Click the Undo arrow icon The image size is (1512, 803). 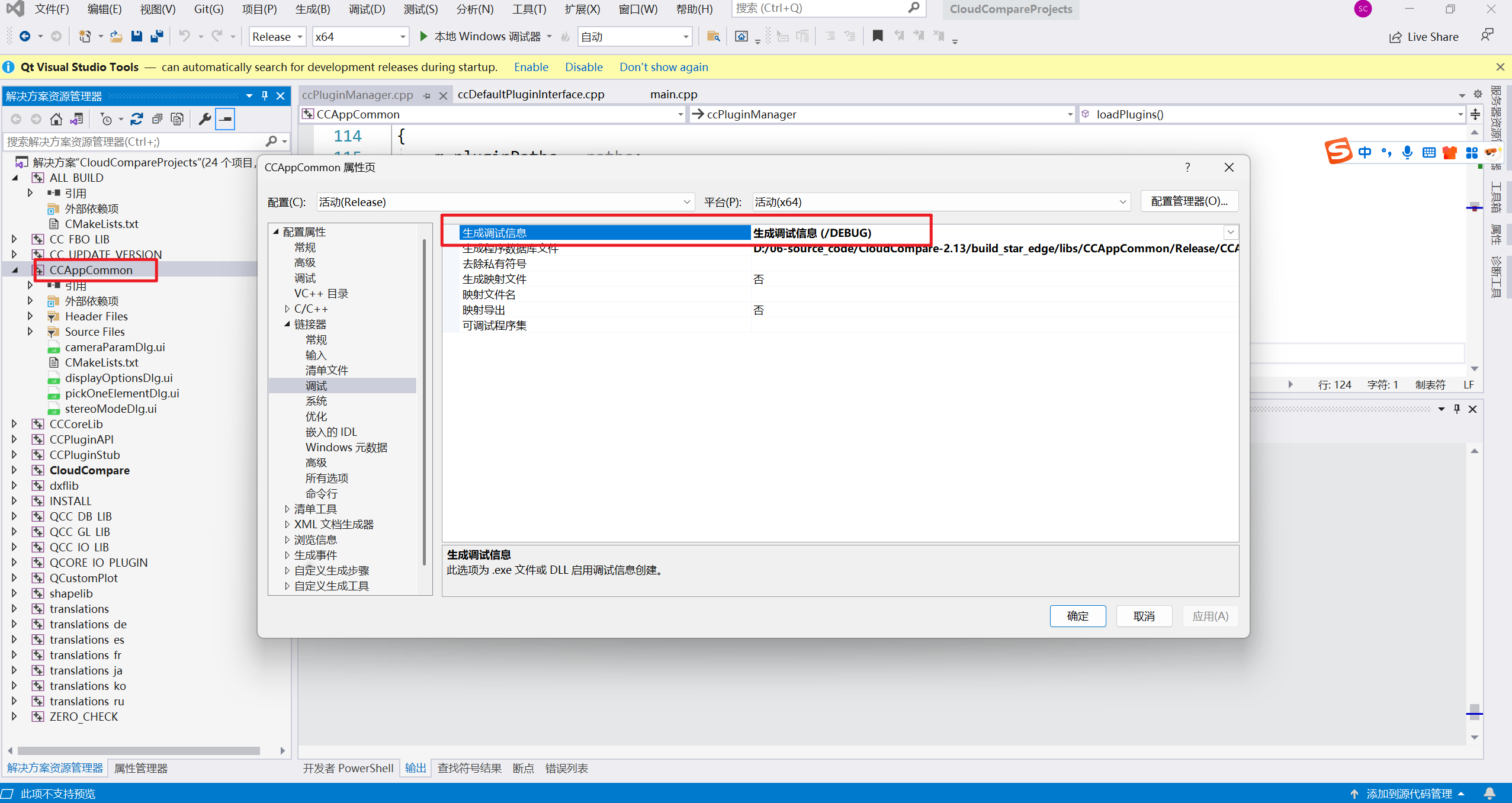coord(185,36)
